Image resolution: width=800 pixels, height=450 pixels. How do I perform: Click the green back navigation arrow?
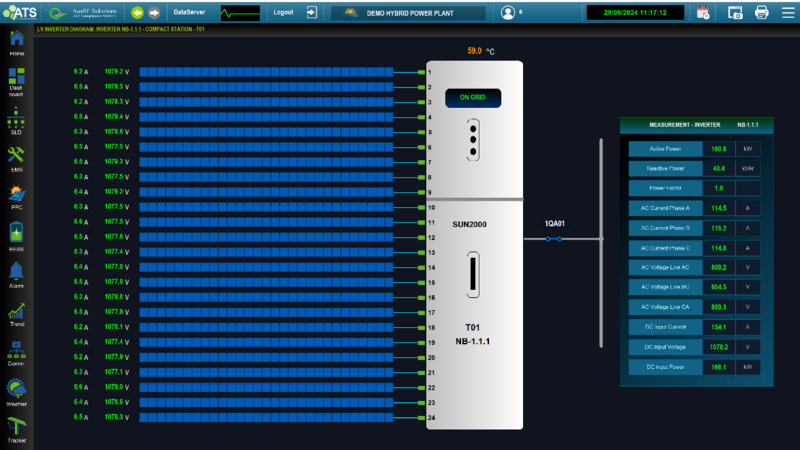(137, 12)
